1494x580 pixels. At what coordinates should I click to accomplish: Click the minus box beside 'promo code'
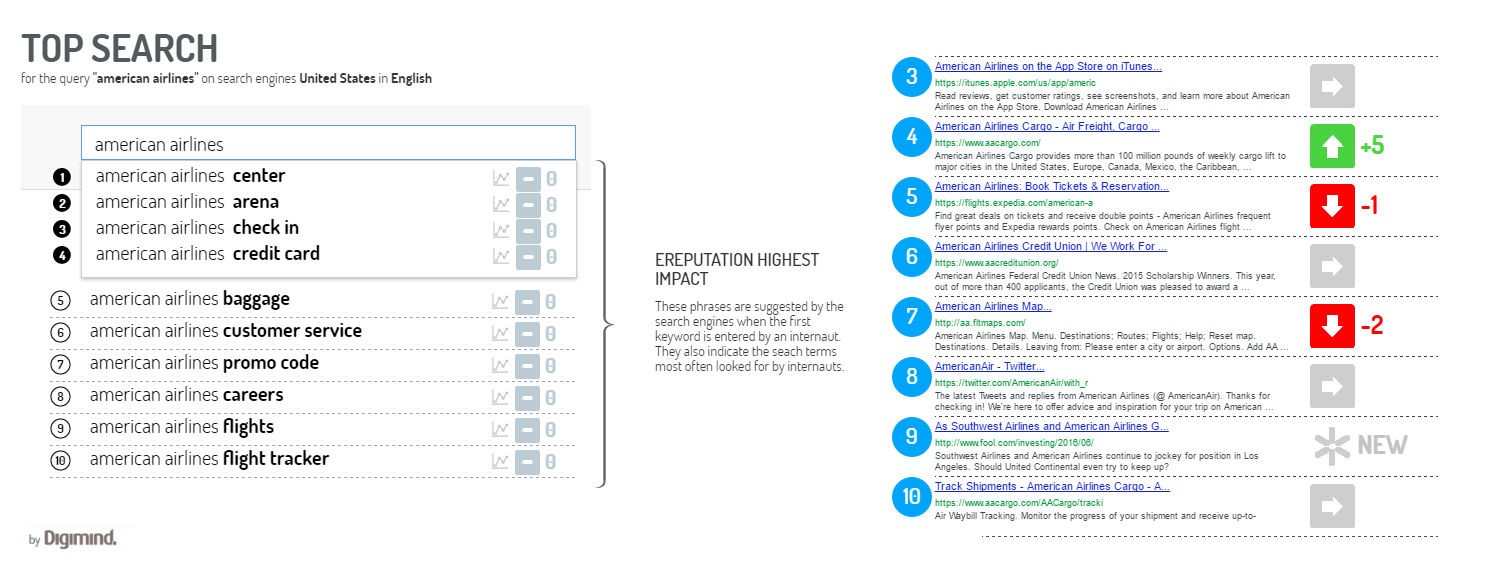tap(528, 366)
